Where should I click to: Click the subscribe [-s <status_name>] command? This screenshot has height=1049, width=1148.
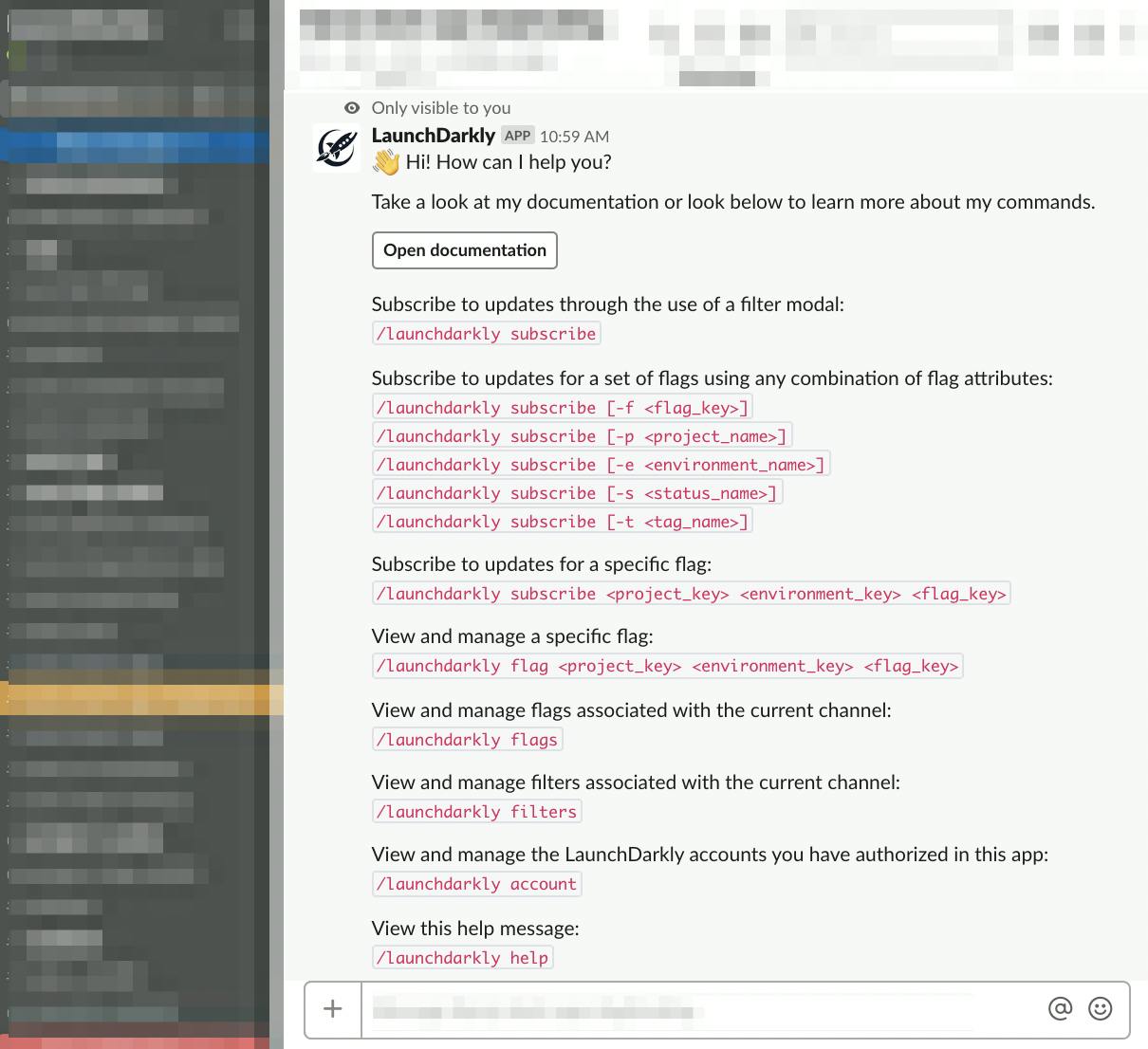[x=577, y=493]
